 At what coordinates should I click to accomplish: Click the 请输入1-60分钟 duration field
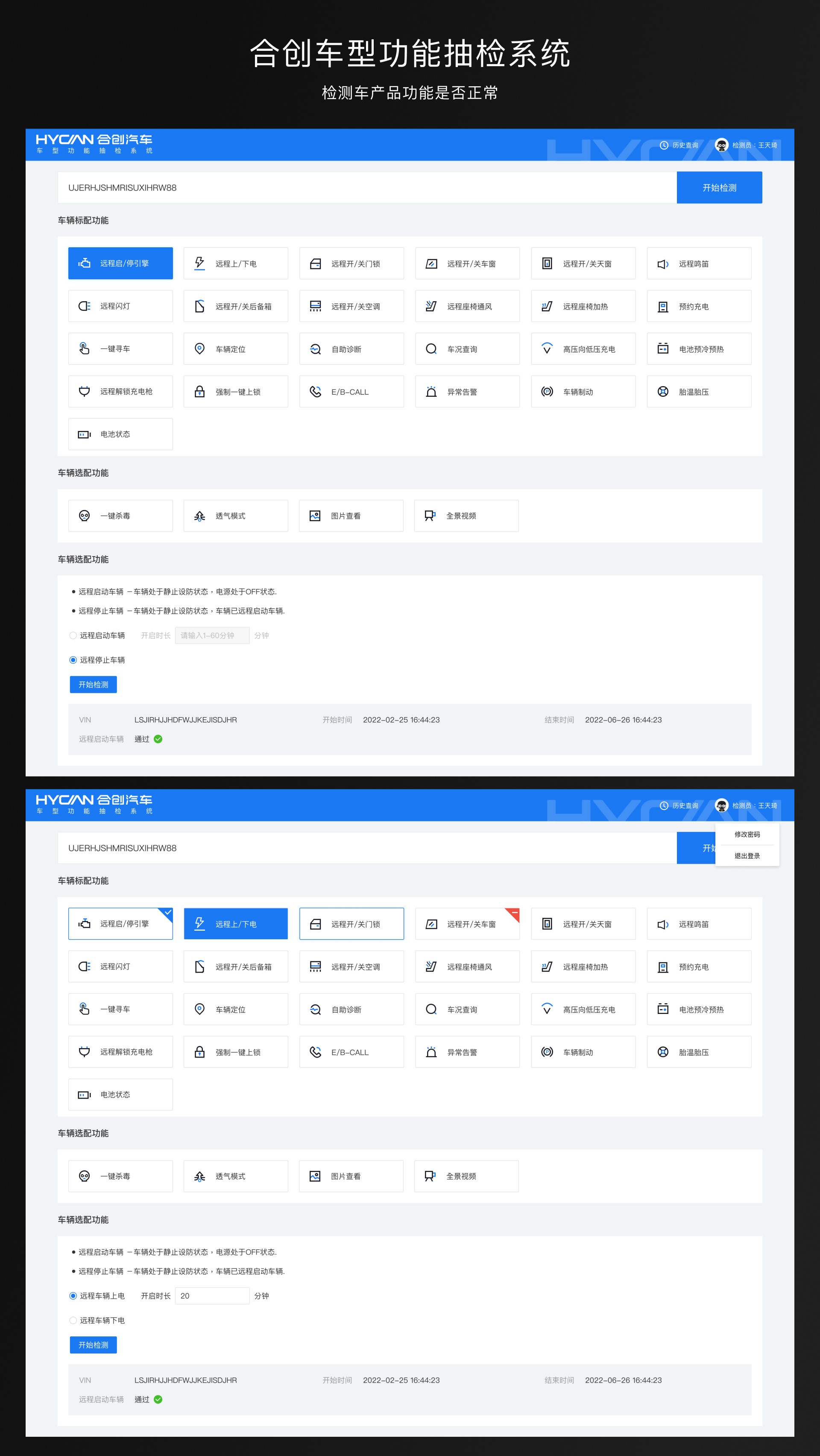[212, 635]
